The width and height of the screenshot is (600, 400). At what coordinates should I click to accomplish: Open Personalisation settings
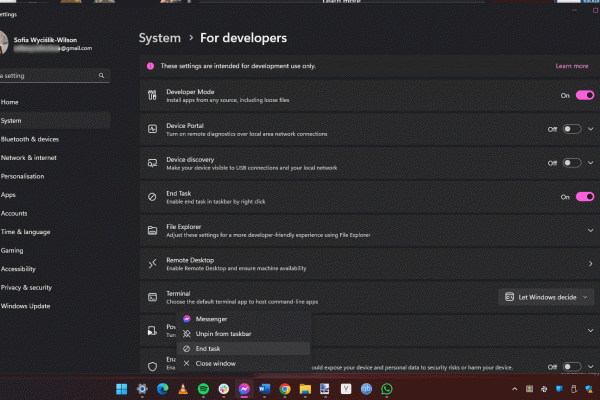point(55,176)
